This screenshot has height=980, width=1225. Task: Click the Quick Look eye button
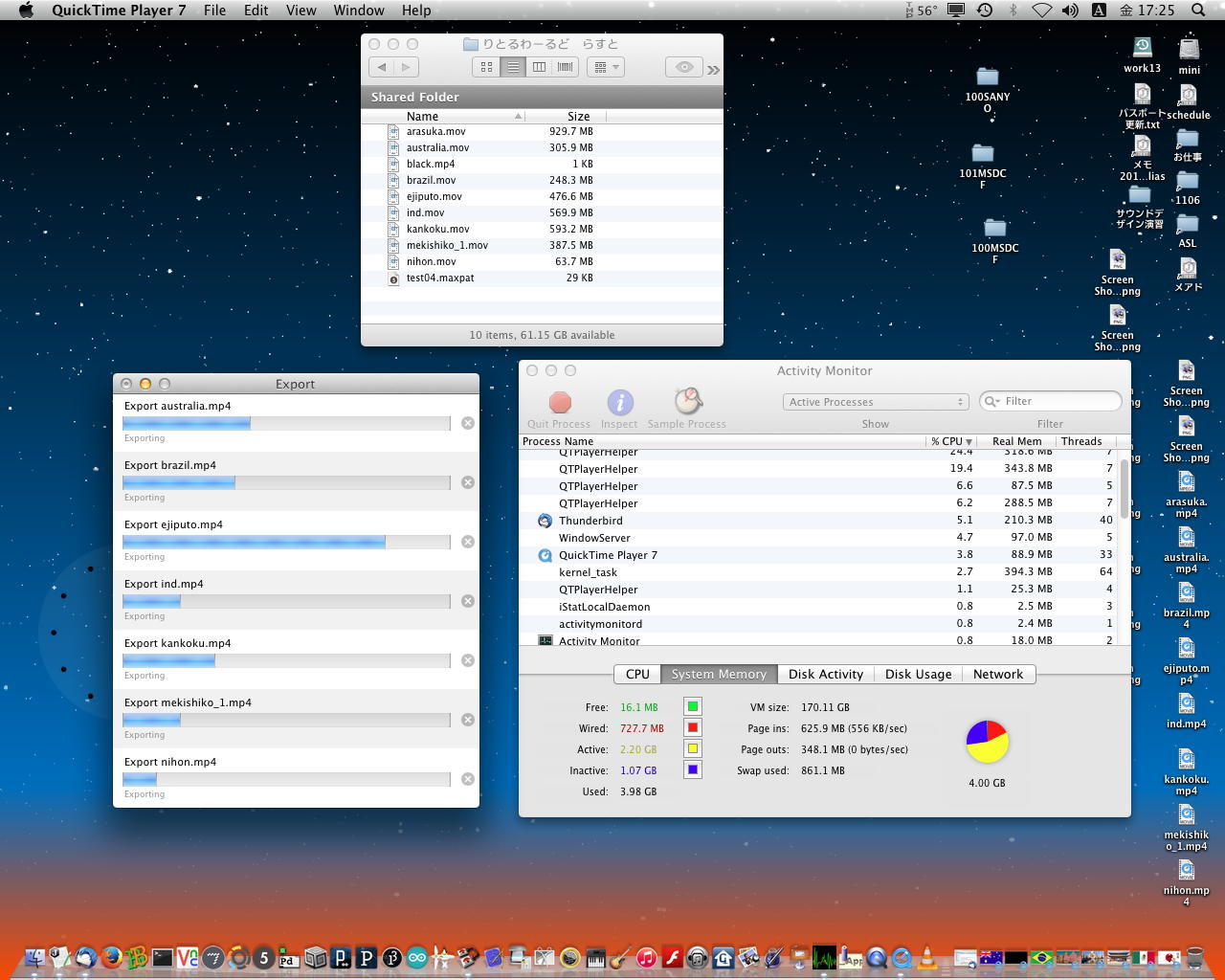(684, 67)
